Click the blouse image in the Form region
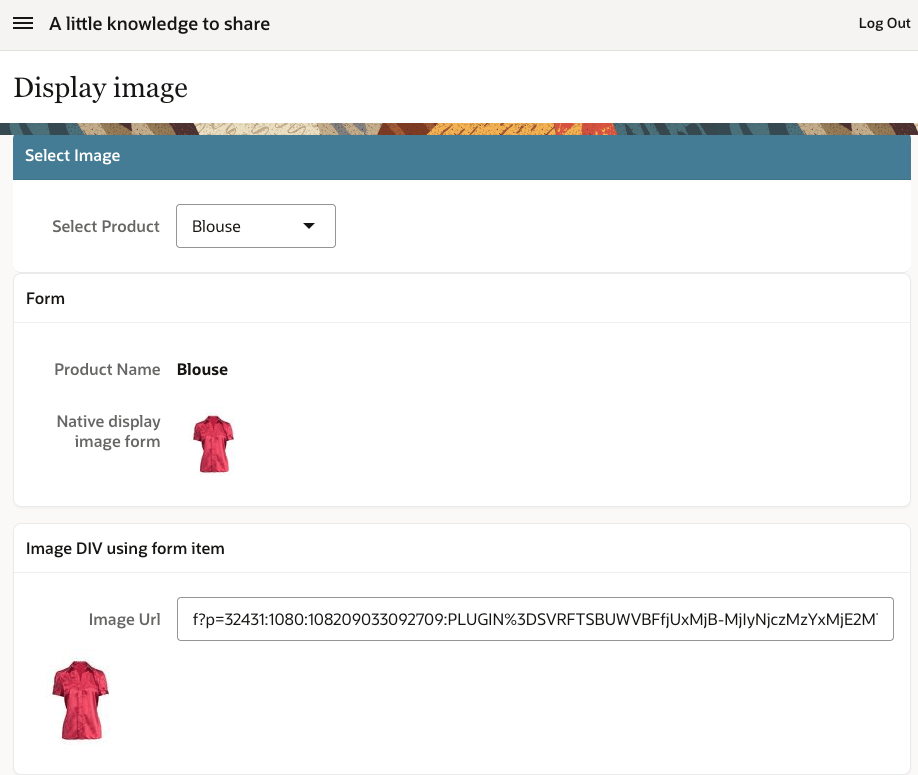This screenshot has width=918, height=775. (213, 444)
